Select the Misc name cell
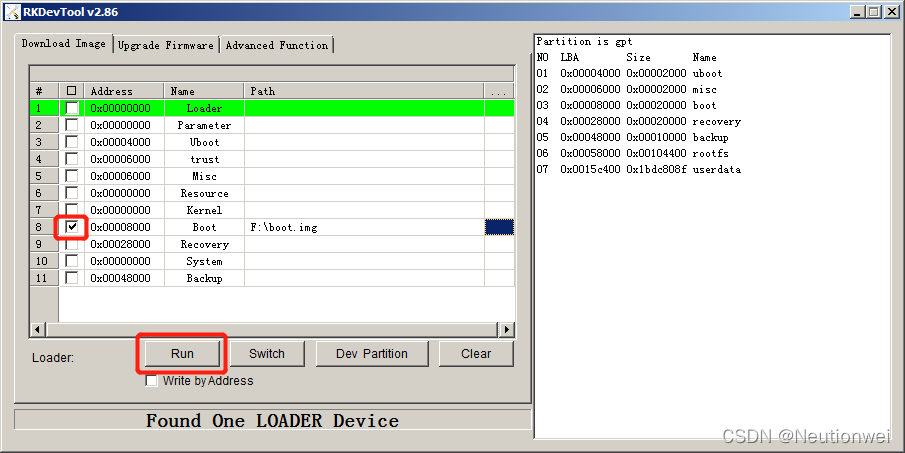Screen dimensions: 905x453 204,176
